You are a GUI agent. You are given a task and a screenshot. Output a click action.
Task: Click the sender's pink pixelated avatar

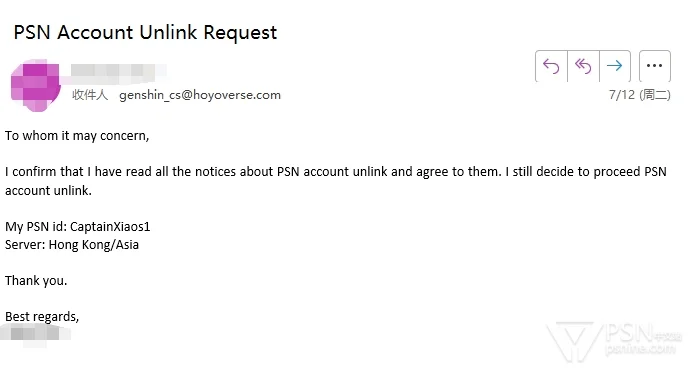[x=35, y=85]
